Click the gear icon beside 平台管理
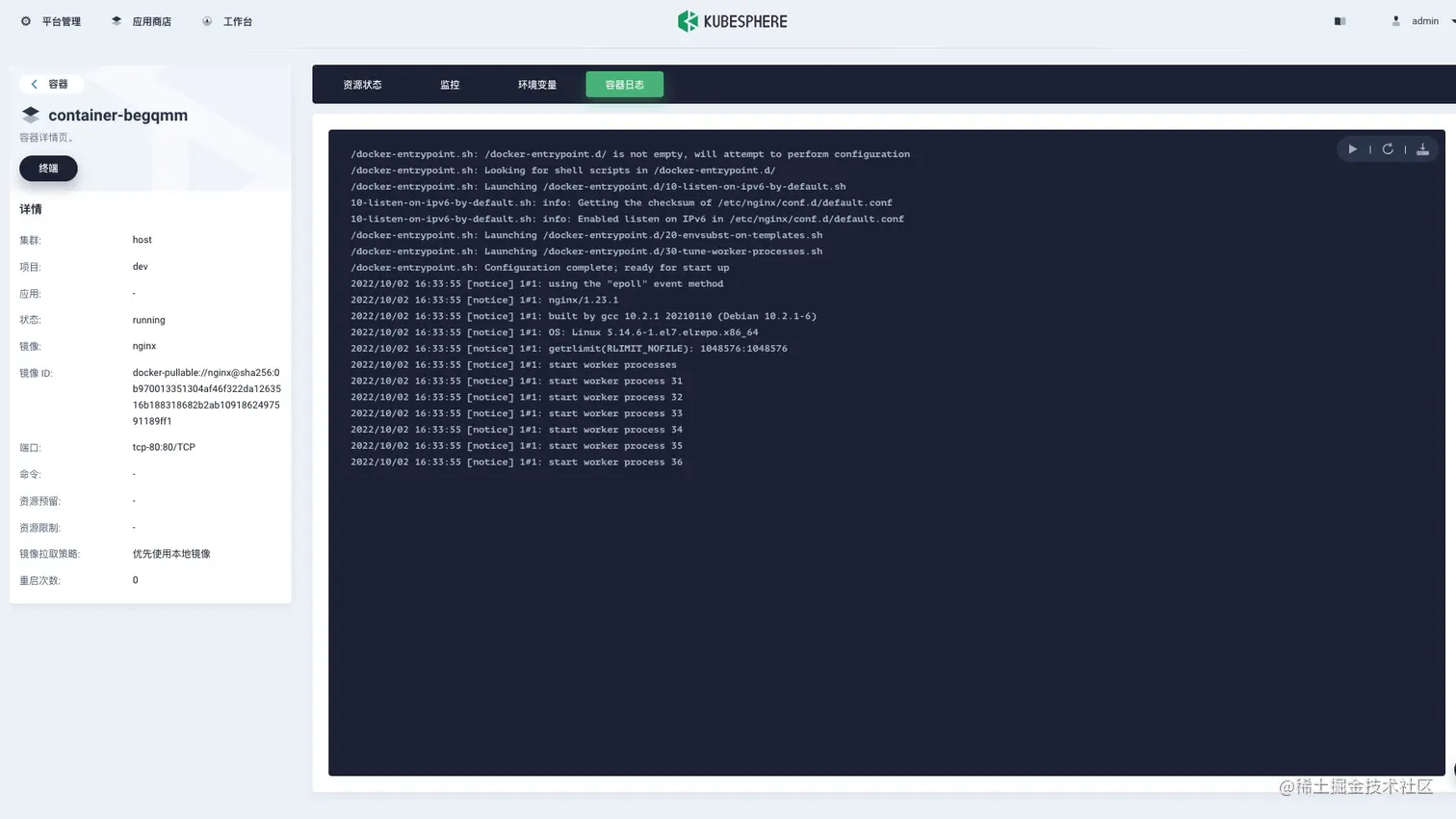Image resolution: width=1456 pixels, height=819 pixels. 26,21
